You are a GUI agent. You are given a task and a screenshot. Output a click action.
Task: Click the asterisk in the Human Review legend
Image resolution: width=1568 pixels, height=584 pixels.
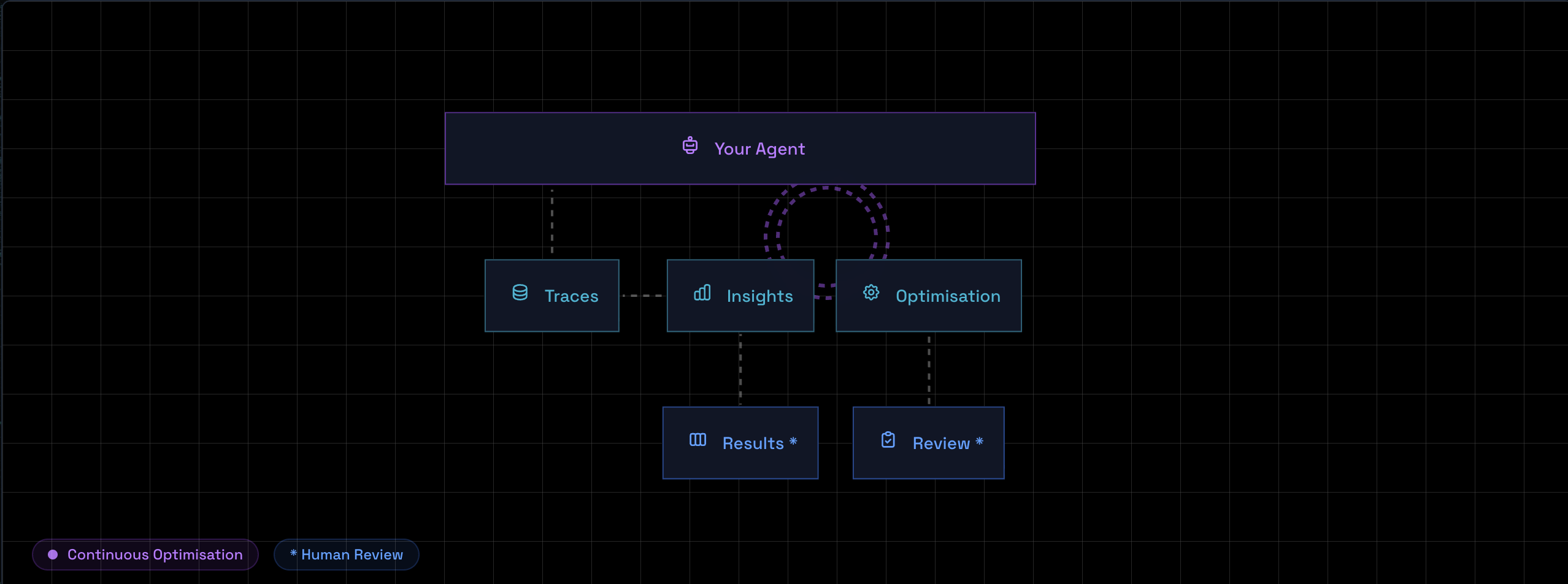293,554
